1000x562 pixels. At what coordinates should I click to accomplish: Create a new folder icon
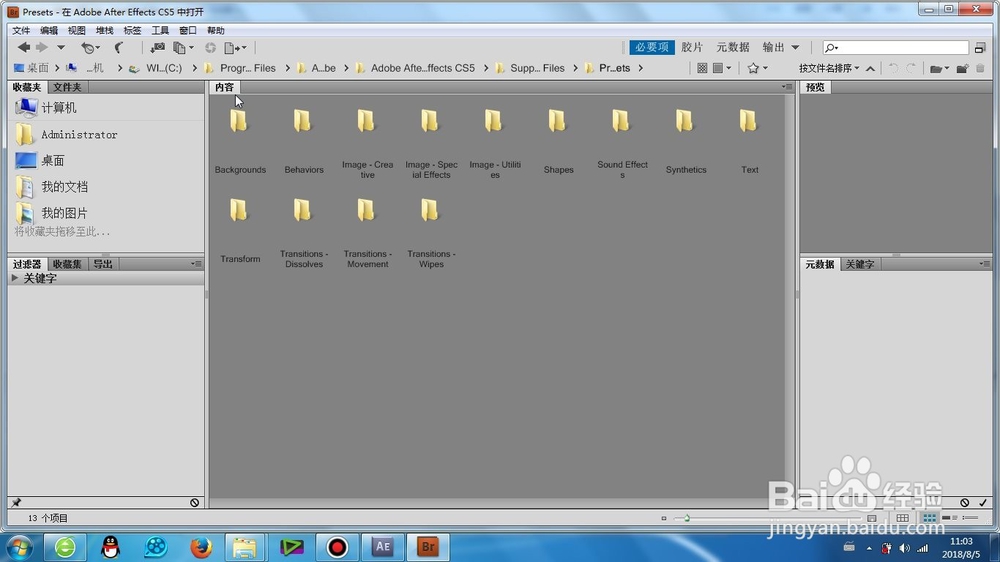962,68
